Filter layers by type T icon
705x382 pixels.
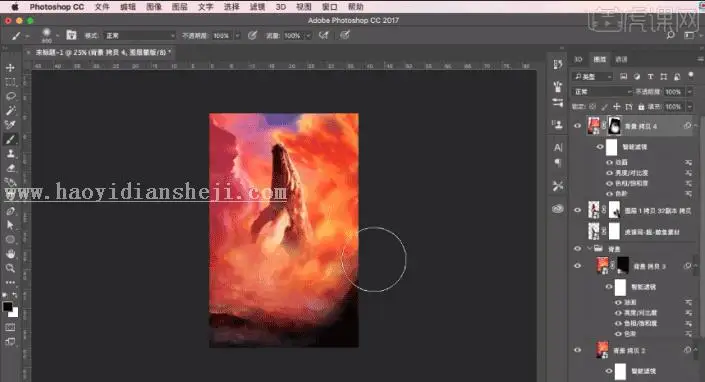(650, 76)
